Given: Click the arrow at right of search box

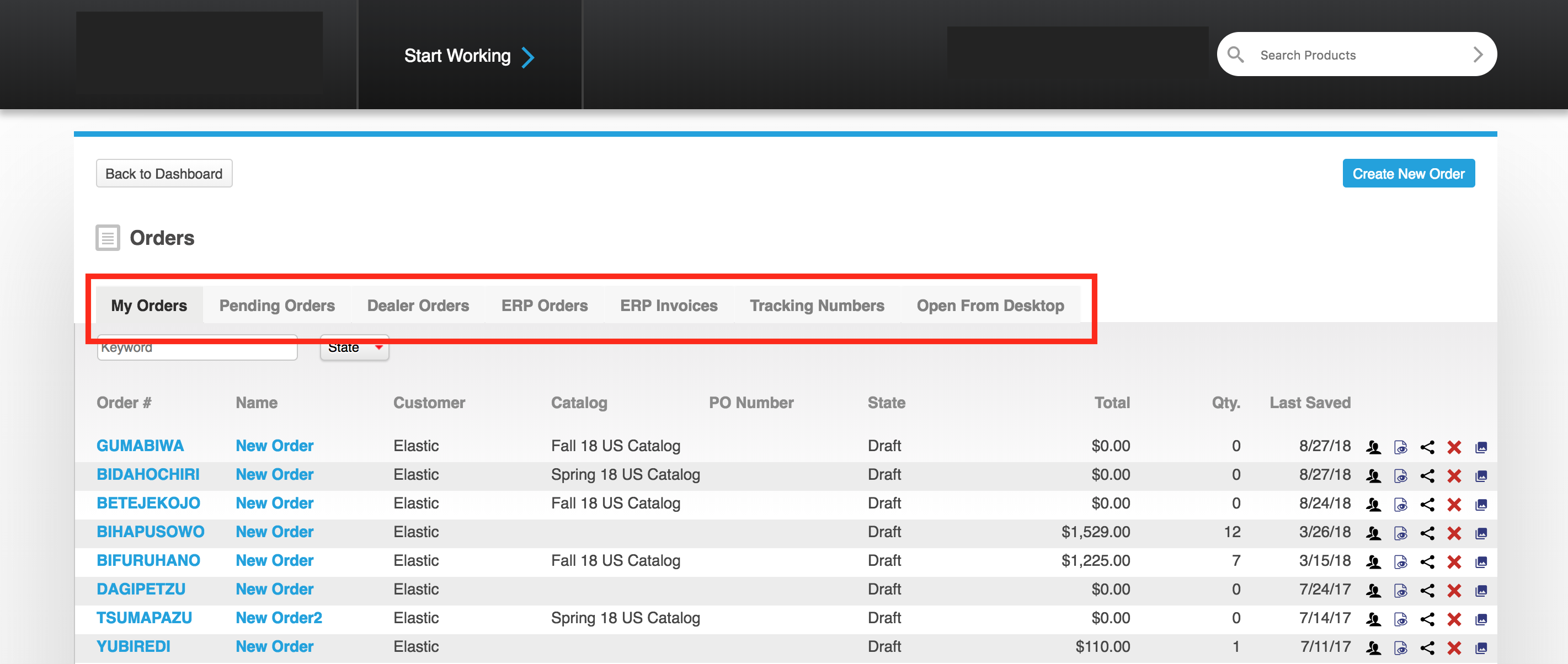Looking at the screenshot, I should coord(1478,55).
